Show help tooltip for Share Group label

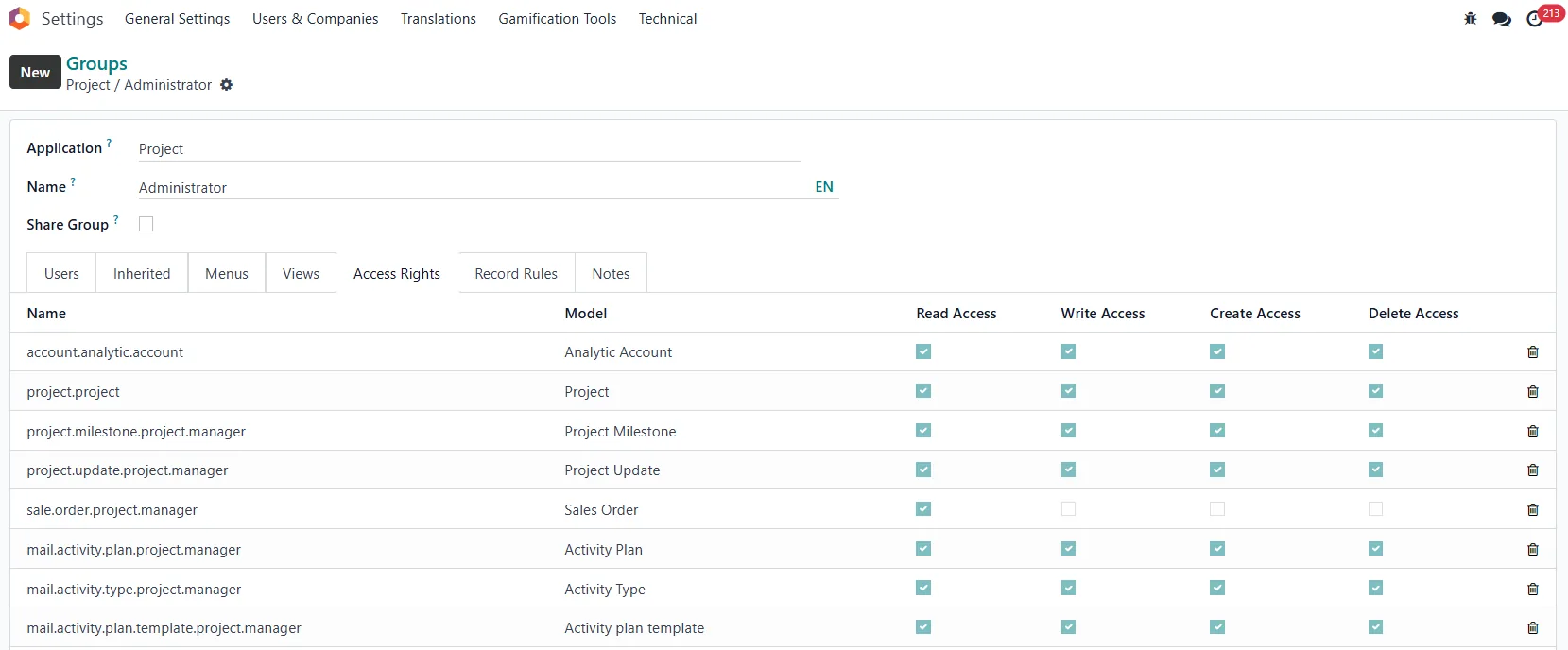[116, 220]
